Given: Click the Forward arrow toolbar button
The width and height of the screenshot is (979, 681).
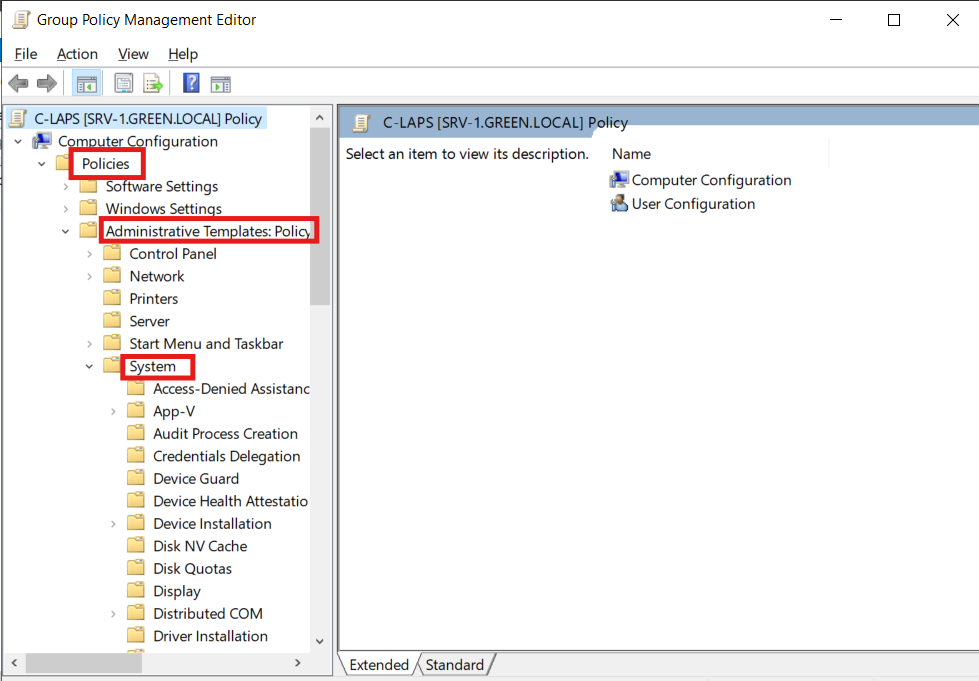Looking at the screenshot, I should (46, 84).
